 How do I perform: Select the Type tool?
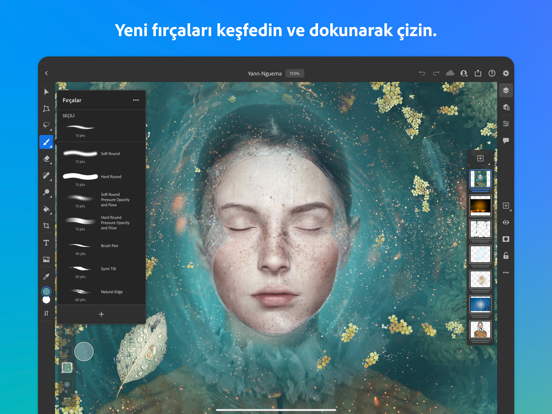pos(46,243)
